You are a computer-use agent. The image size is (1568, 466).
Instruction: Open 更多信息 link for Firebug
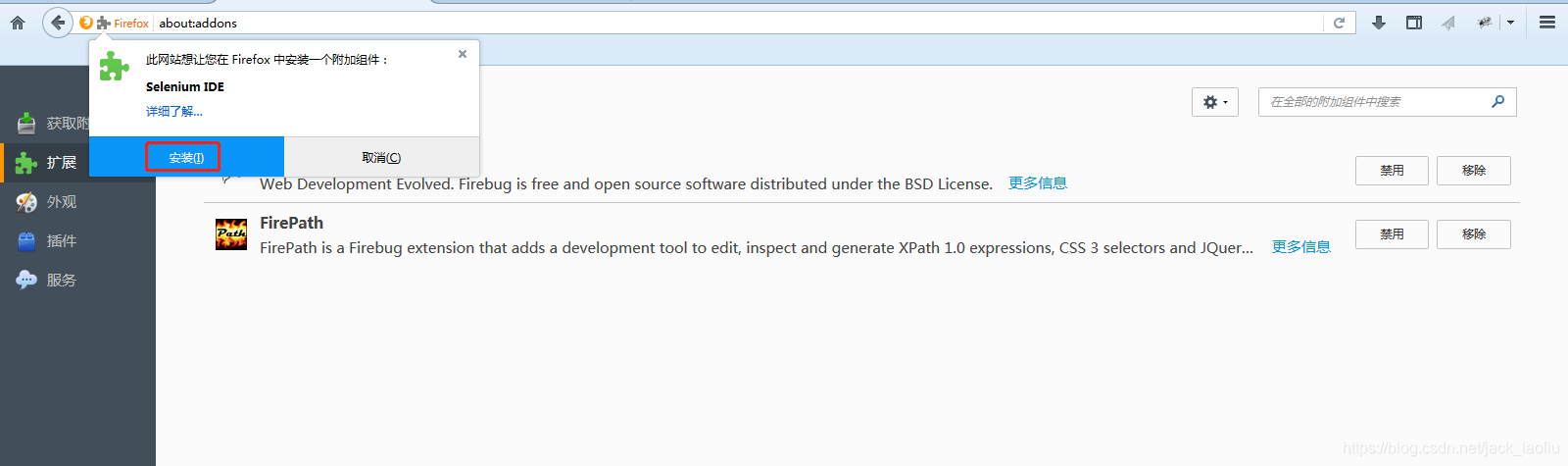(1038, 183)
